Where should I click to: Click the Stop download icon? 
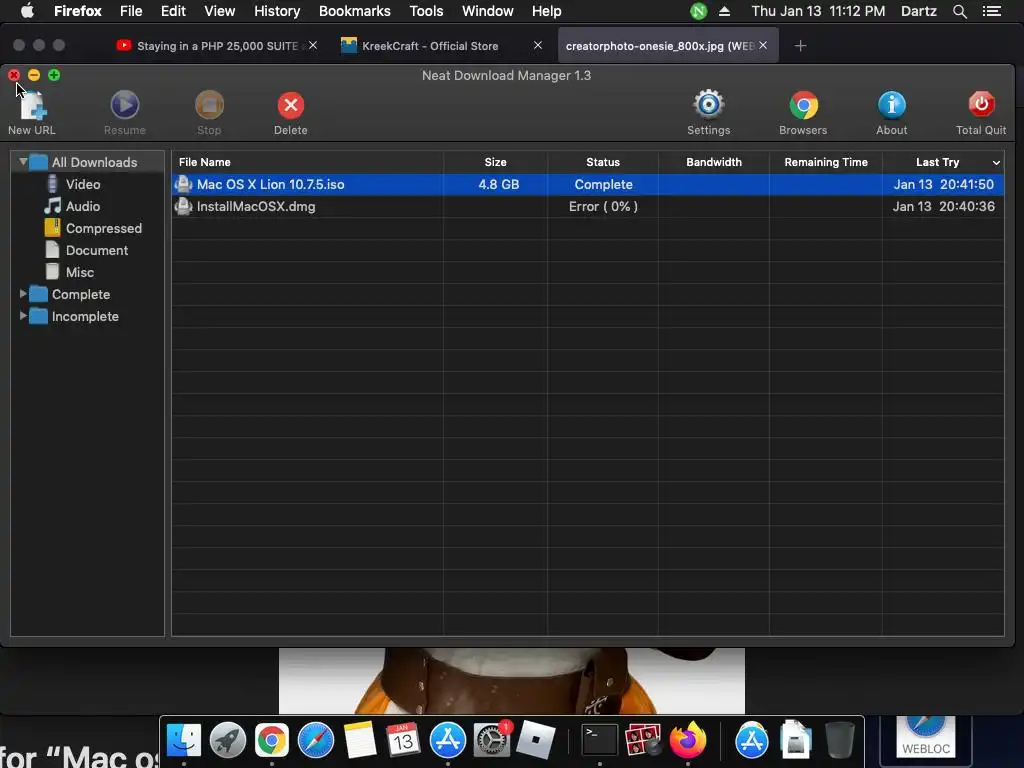click(209, 105)
